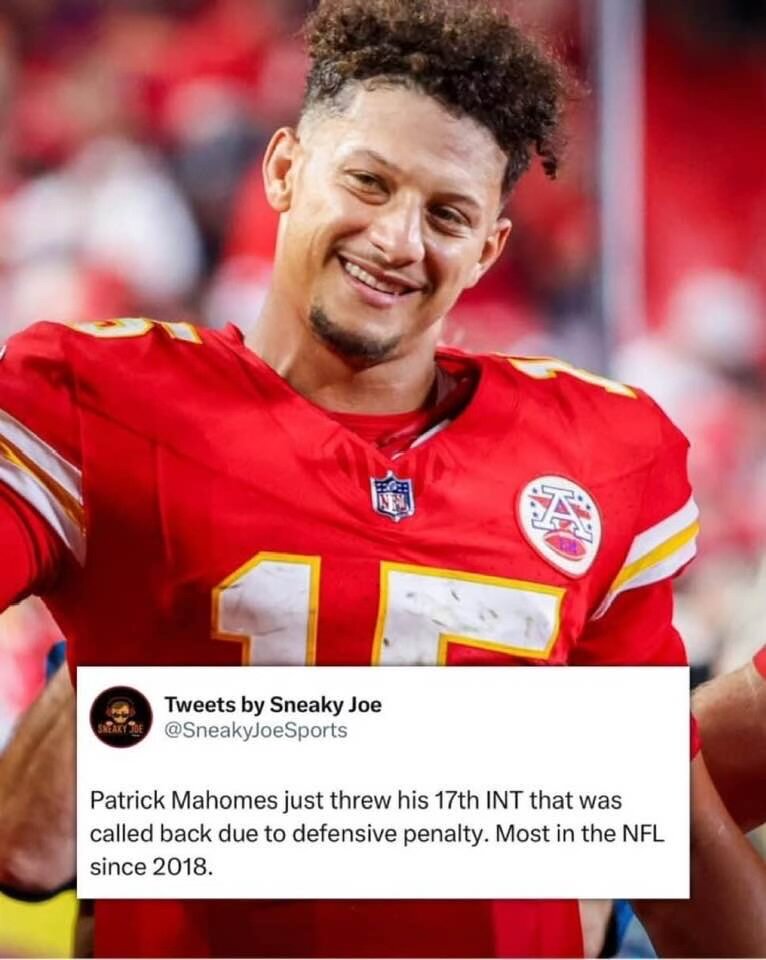Click the large digit 1 on the jersey front
The image size is (766, 960).
[x=268, y=609]
